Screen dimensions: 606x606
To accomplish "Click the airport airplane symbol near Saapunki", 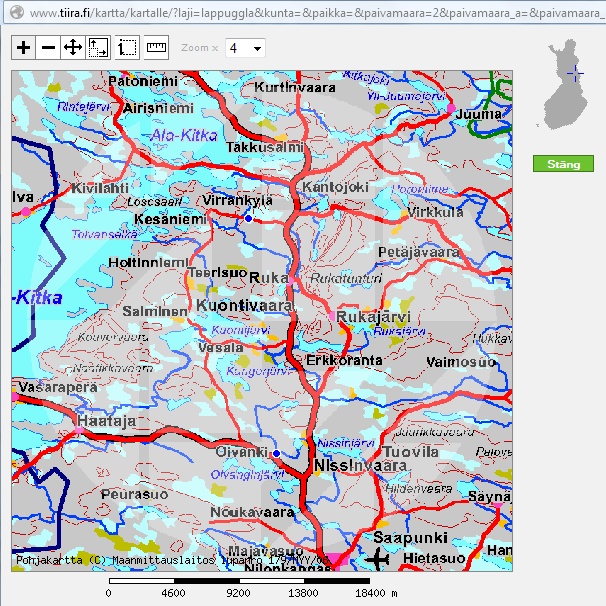I will pyautogui.click(x=378, y=559).
